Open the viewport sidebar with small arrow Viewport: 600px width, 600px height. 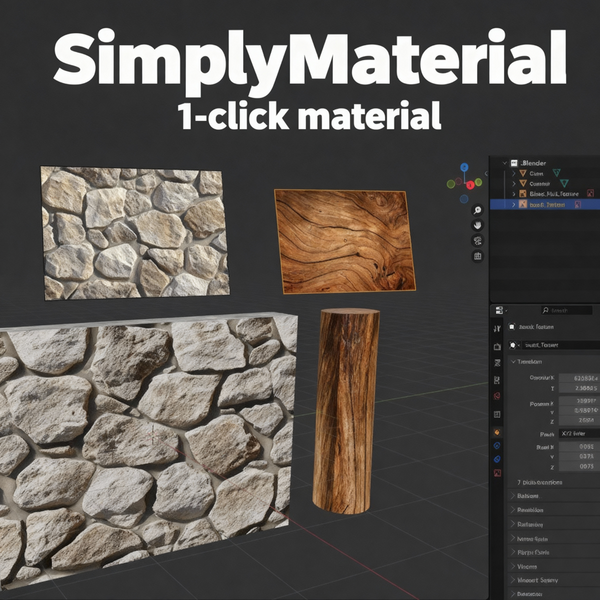486,173
